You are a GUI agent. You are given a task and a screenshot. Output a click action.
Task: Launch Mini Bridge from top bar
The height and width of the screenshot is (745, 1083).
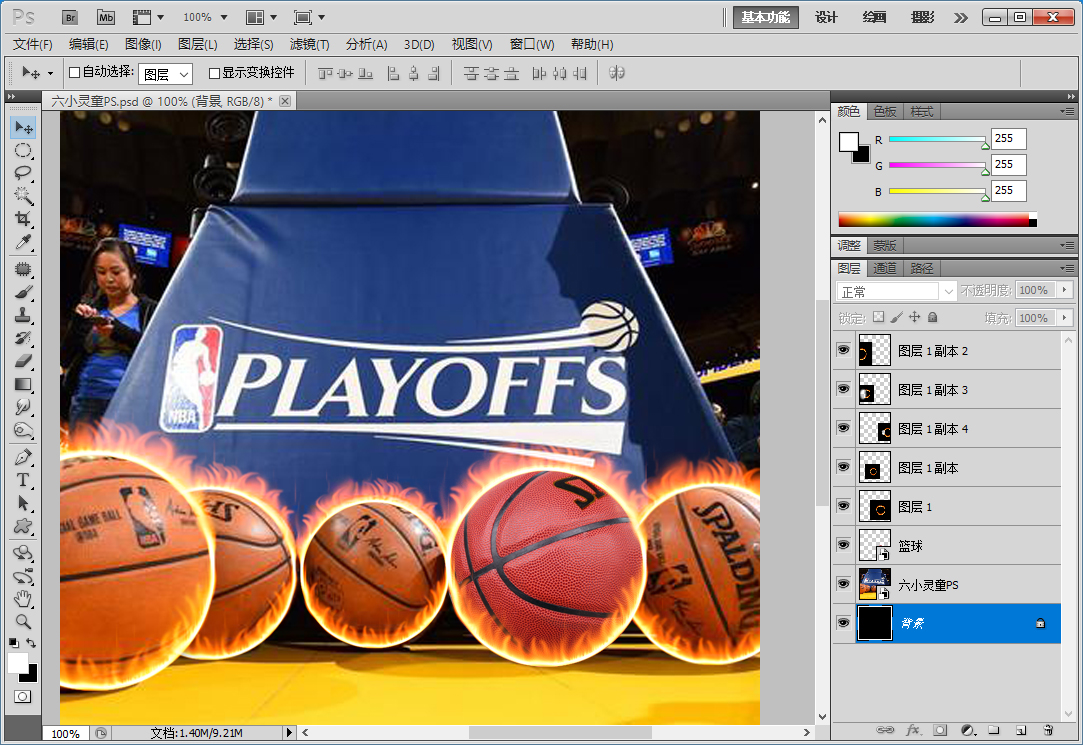106,17
